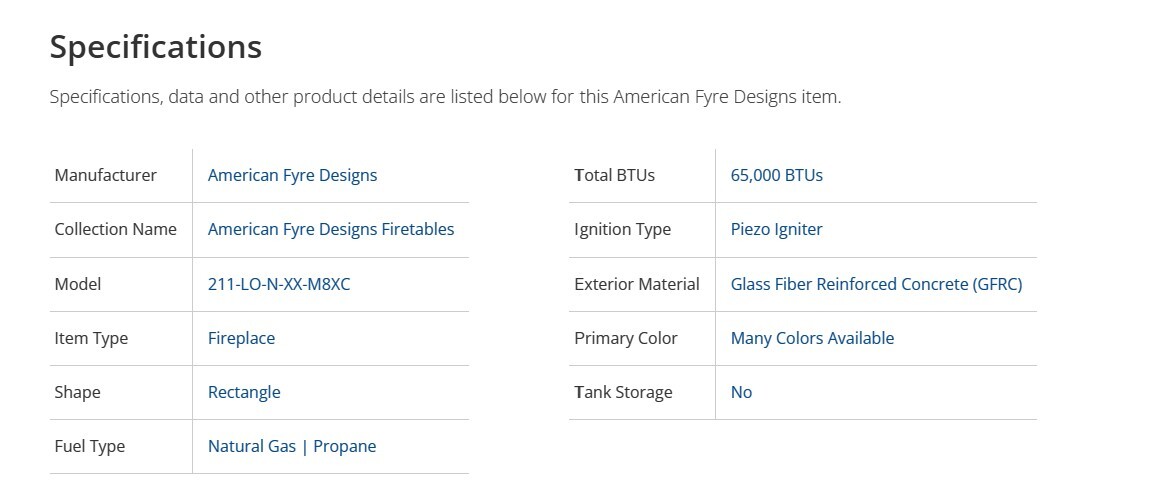Screen dimensions: 1154x488
Task: Open the Piezo Igniter link
Action: click(x=776, y=229)
